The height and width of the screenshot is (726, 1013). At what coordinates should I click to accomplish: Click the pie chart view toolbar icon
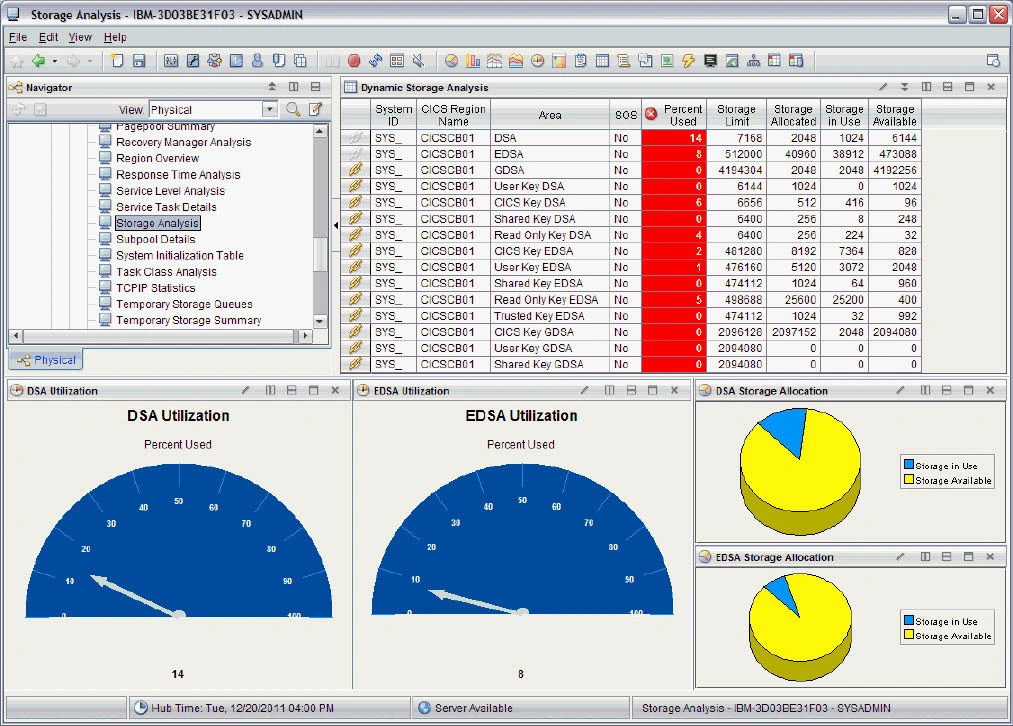(452, 61)
